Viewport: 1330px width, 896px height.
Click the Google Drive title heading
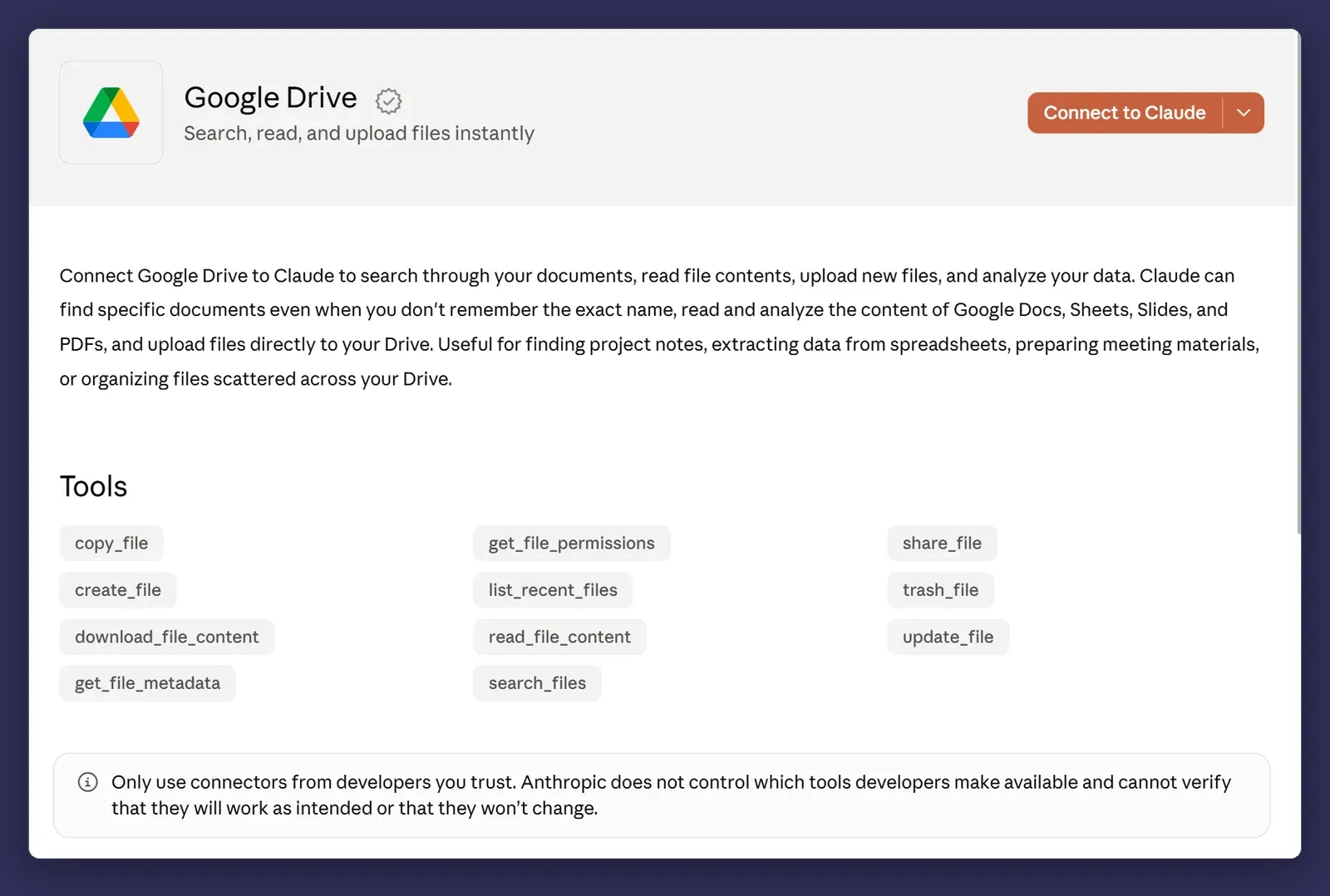[x=270, y=98]
